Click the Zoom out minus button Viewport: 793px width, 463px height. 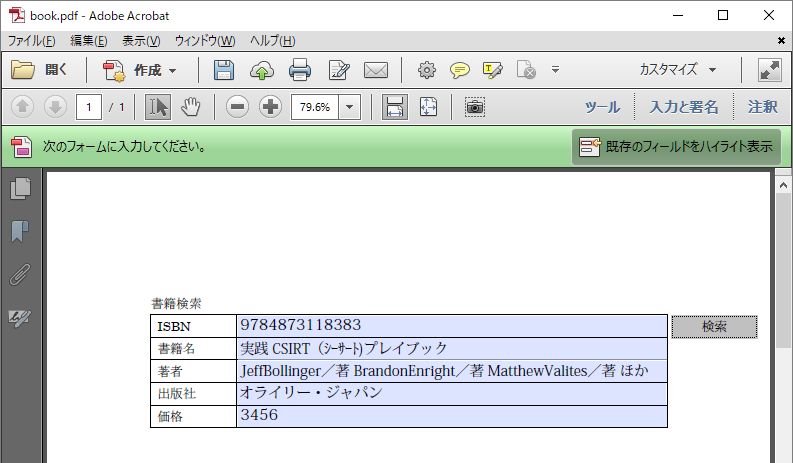(x=237, y=107)
